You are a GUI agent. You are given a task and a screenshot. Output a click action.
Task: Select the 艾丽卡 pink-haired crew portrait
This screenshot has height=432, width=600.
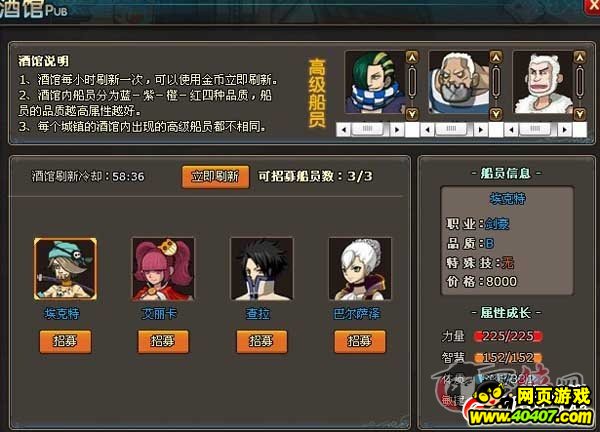163,269
